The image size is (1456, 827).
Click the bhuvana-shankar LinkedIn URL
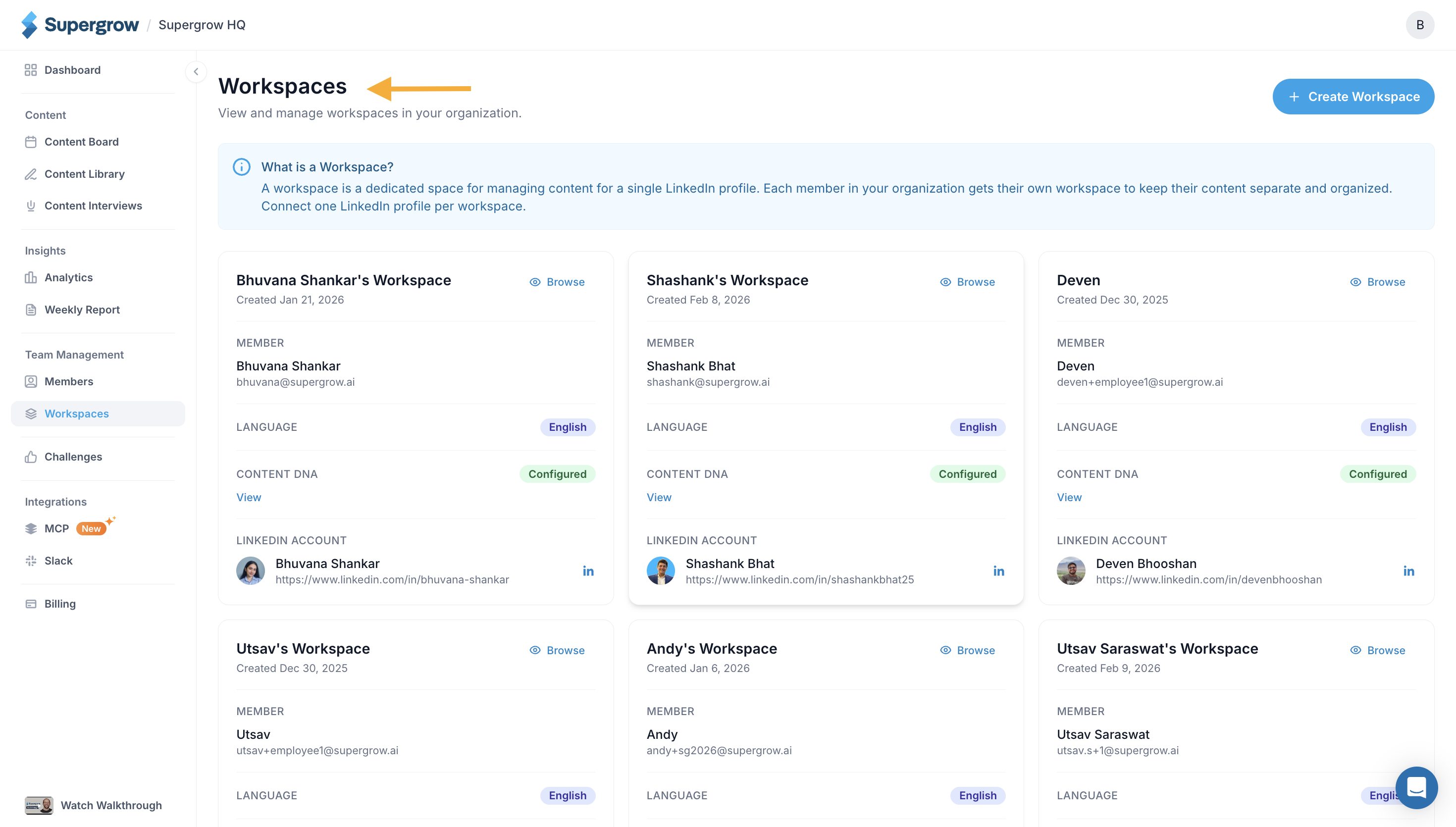(392, 579)
